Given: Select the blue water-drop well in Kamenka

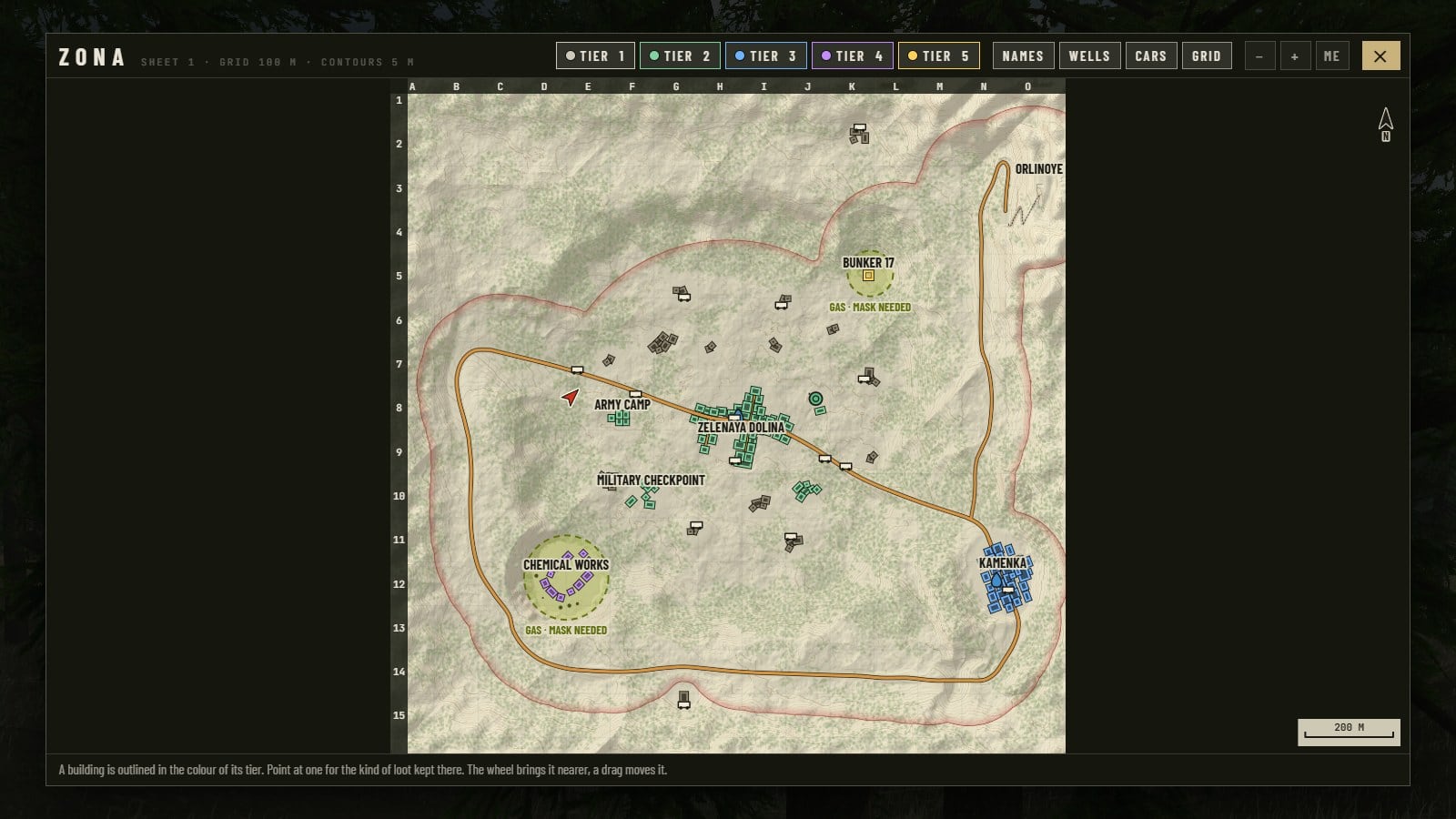Looking at the screenshot, I should (x=996, y=581).
